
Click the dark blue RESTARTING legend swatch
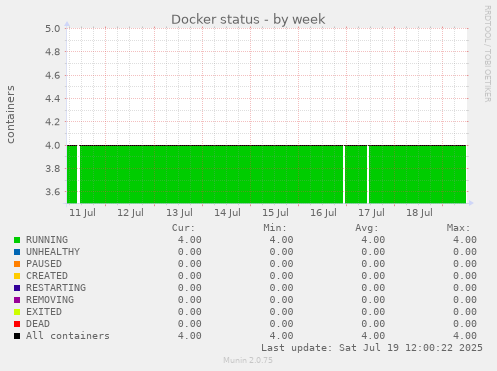17,288
